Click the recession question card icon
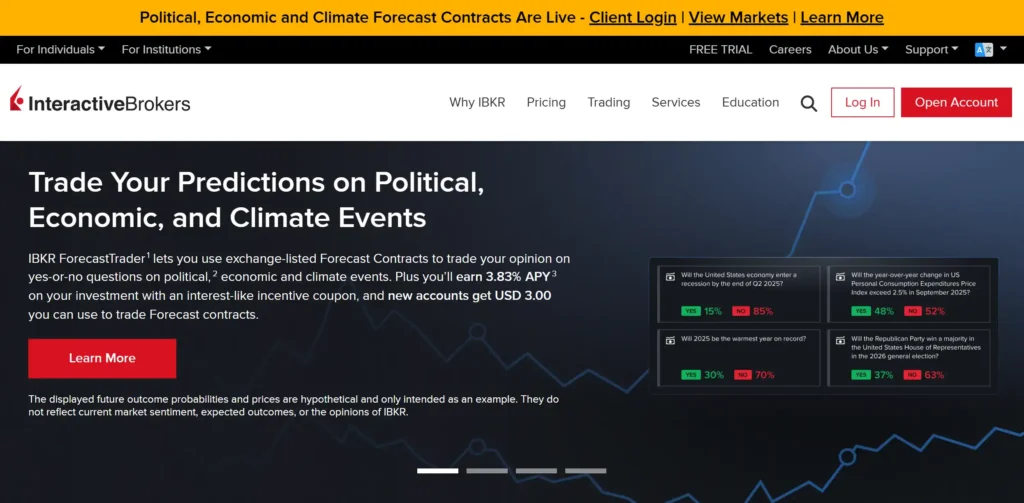This screenshot has height=503, width=1024. 669,277
